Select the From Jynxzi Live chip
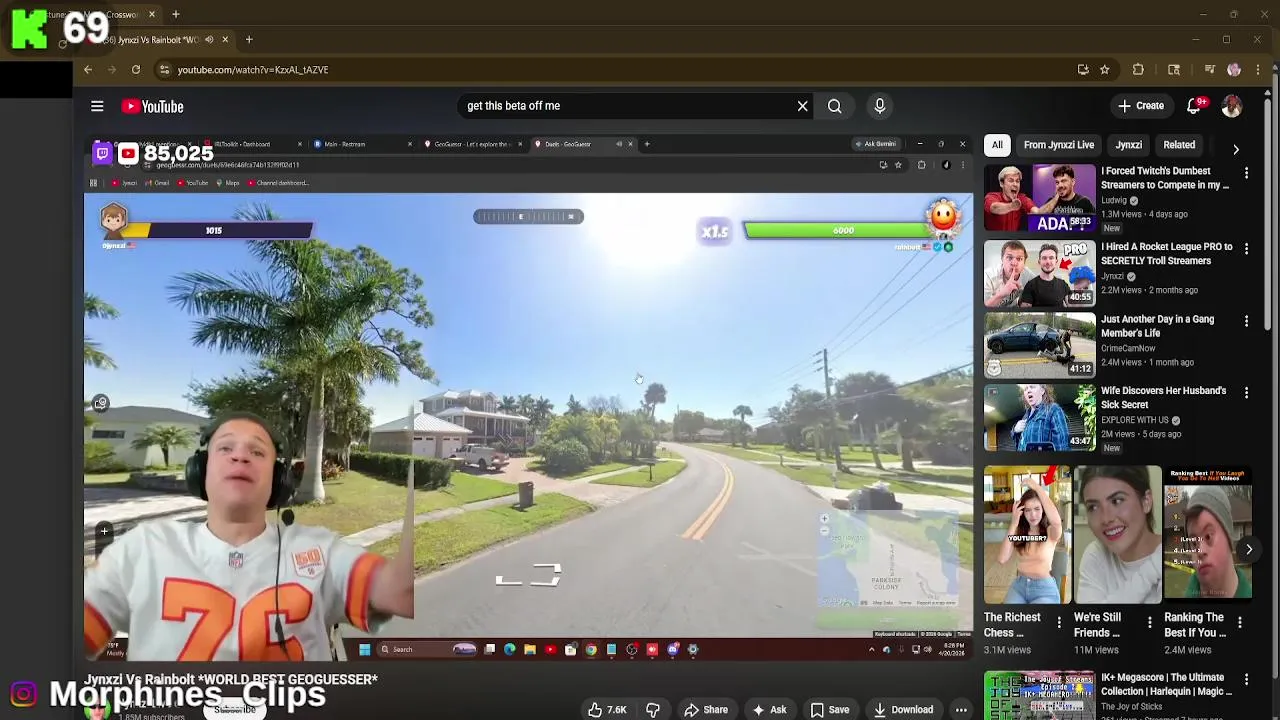This screenshot has height=720, width=1280. [x=1059, y=145]
